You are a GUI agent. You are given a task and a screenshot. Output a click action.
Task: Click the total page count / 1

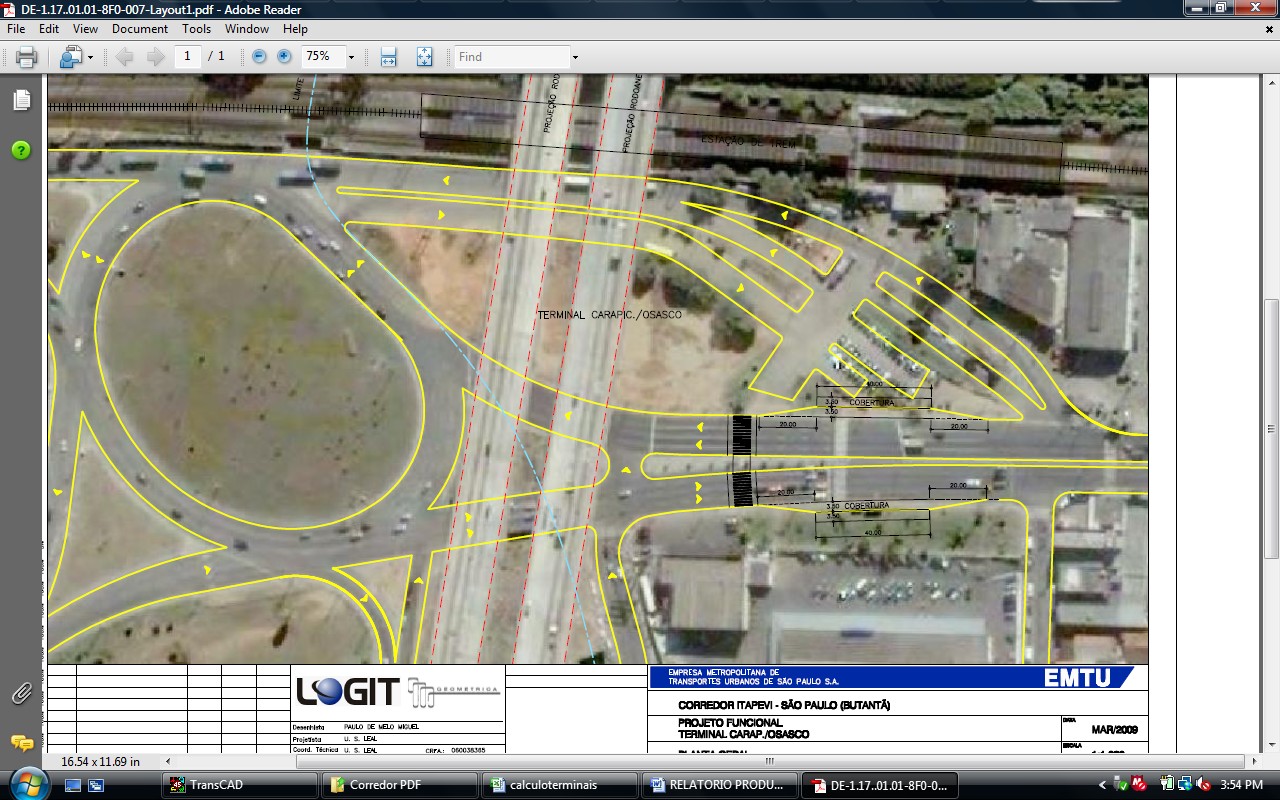click(x=216, y=57)
